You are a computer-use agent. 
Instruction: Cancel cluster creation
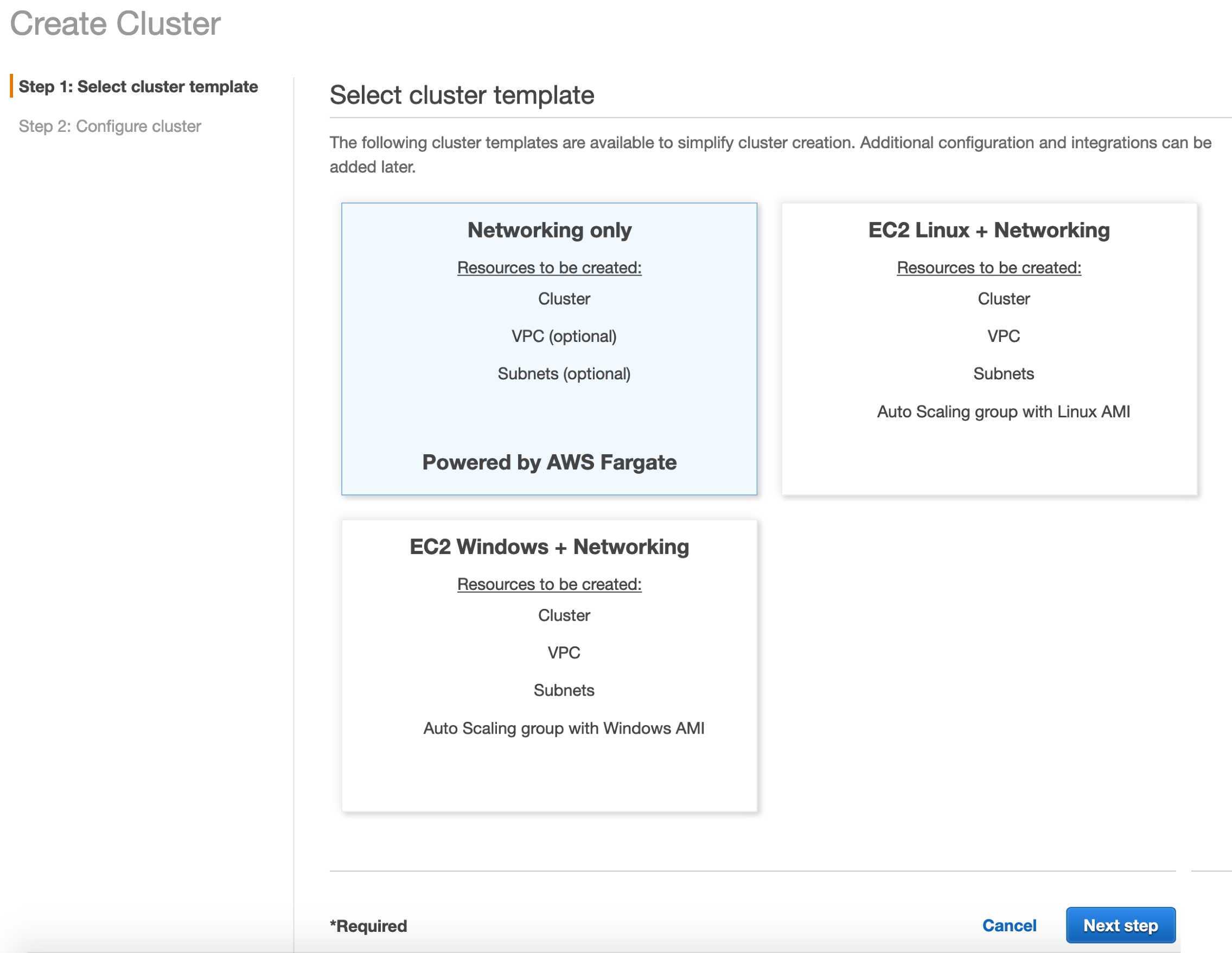1009,925
